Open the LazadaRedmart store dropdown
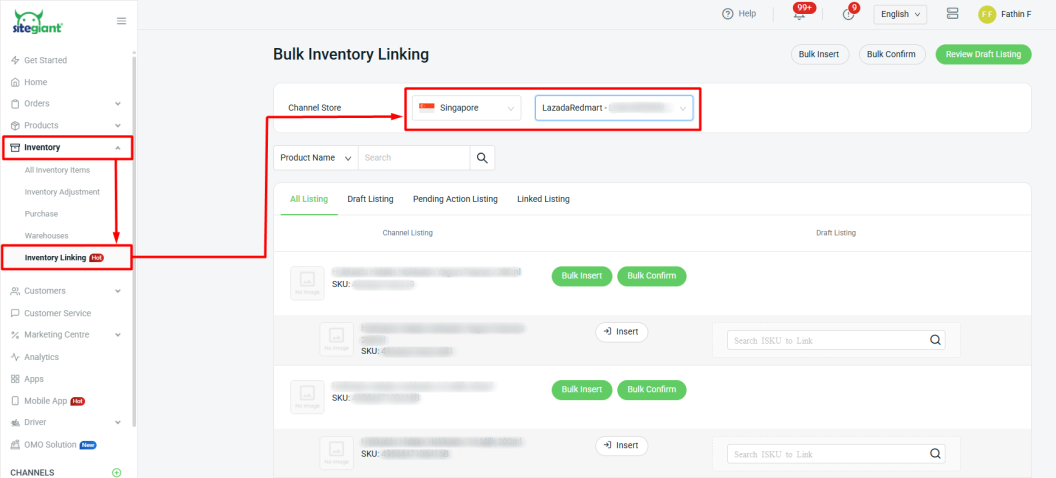Image resolution: width=1056 pixels, height=478 pixels. tap(613, 107)
